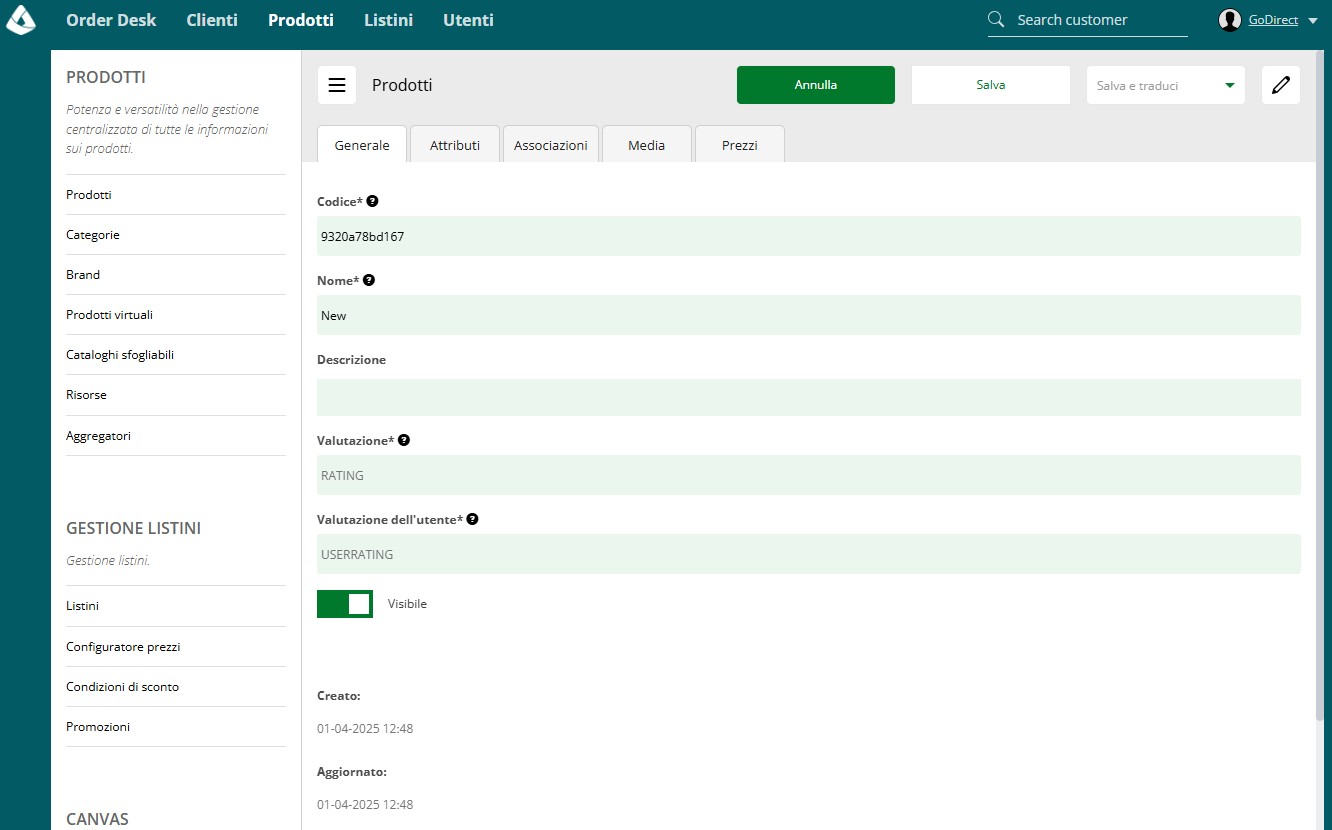Click the Salva button
Screen dimensions: 1332x830
coord(991,85)
